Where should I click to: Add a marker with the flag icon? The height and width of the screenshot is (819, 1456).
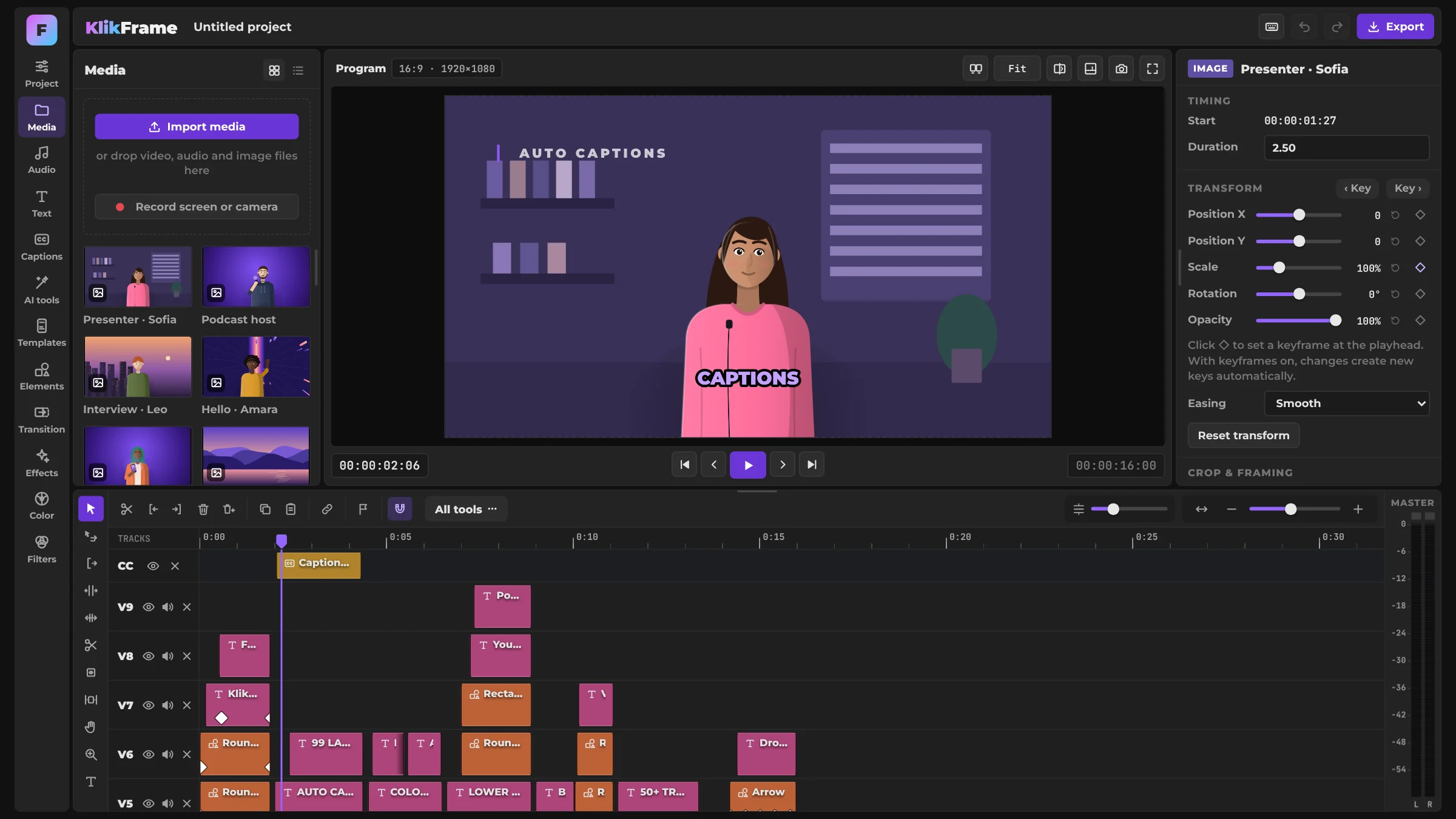click(x=363, y=509)
